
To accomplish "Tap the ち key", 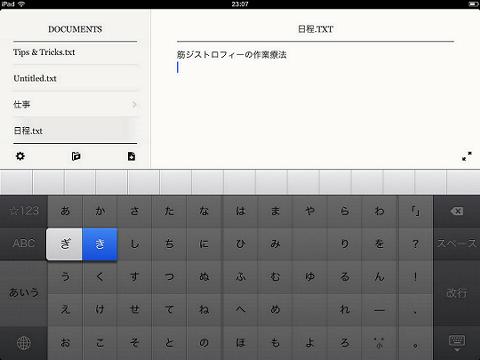I will [x=169, y=244].
